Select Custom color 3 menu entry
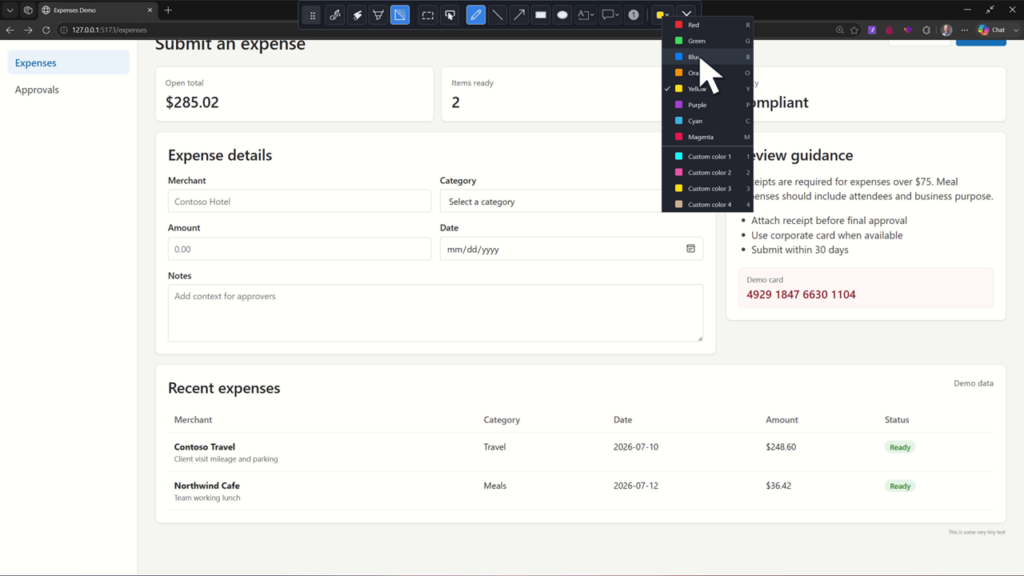 tap(707, 189)
